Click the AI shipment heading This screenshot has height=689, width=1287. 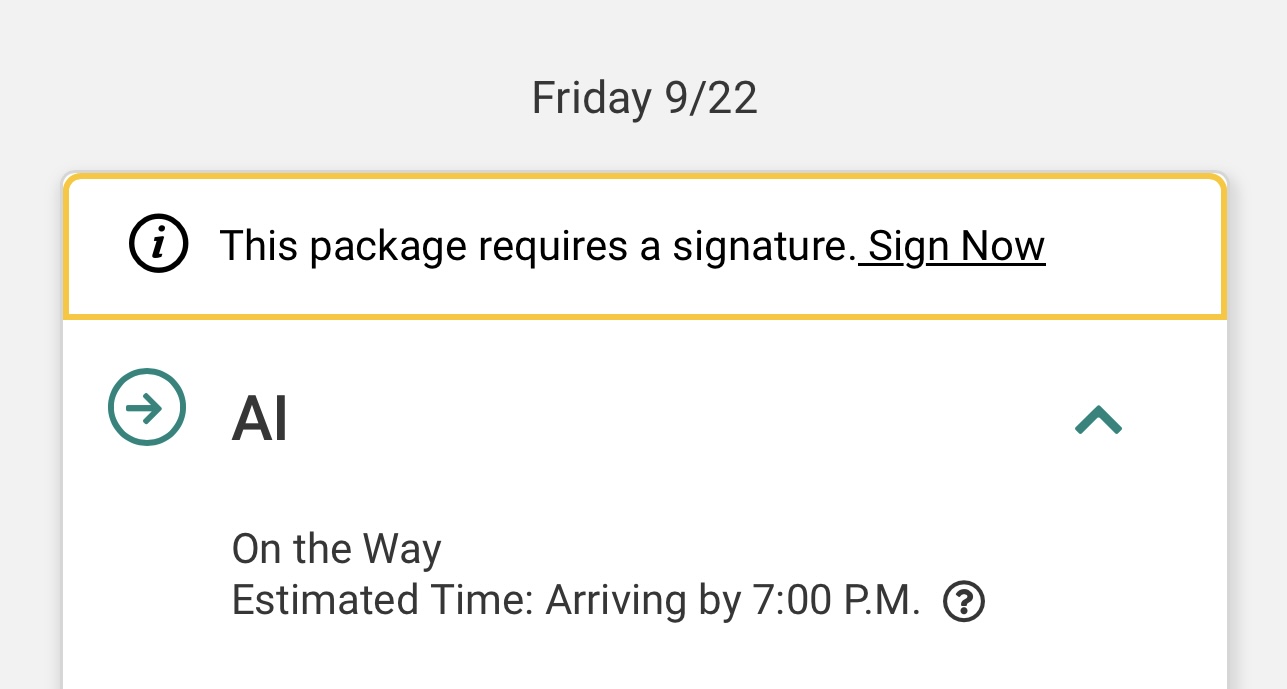pyautogui.click(x=260, y=419)
